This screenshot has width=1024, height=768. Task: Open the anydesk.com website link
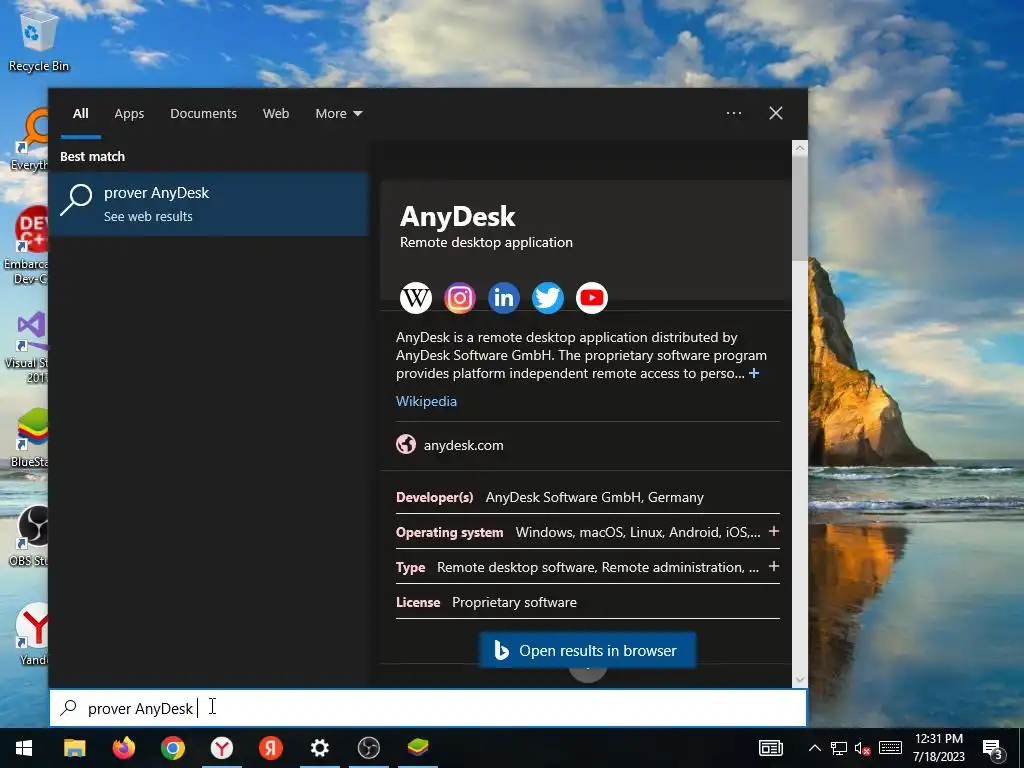tap(464, 445)
